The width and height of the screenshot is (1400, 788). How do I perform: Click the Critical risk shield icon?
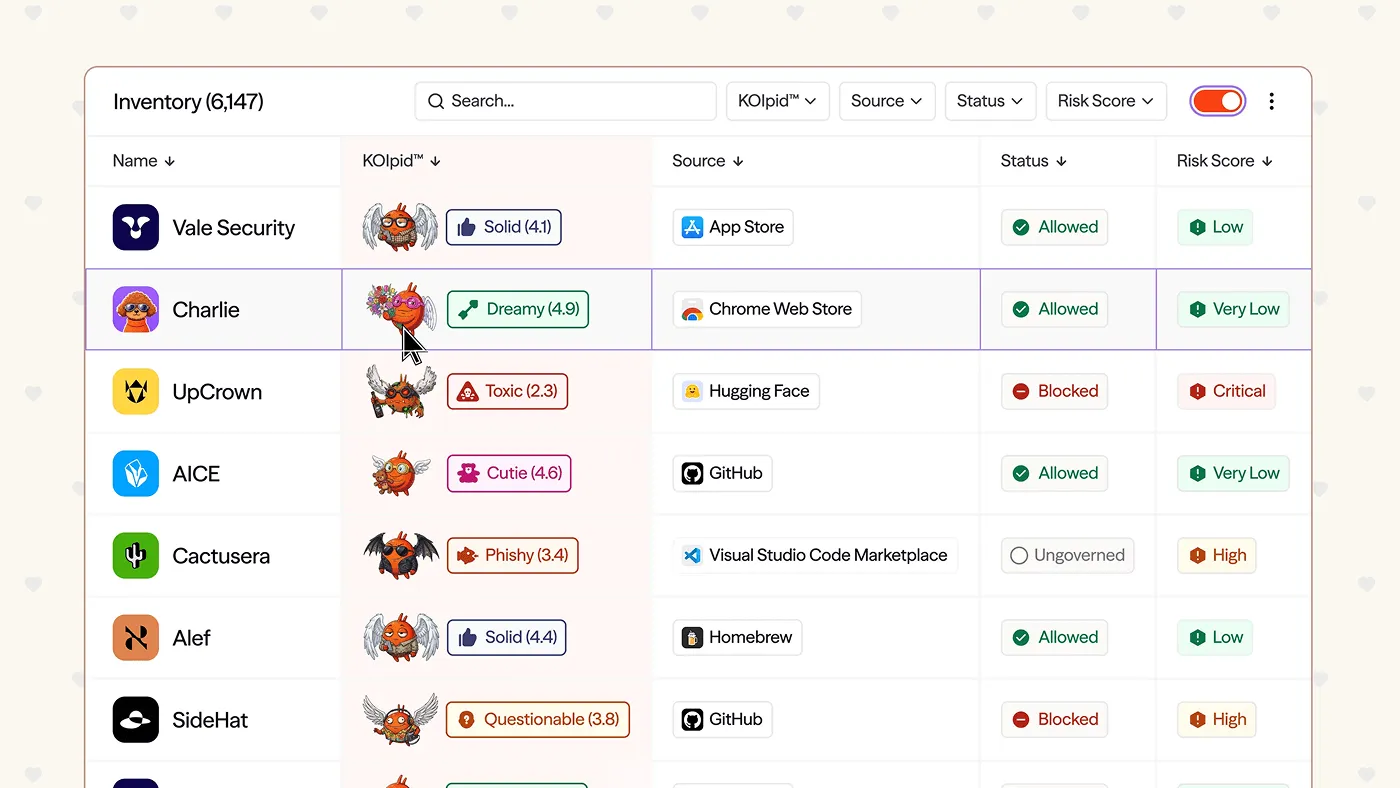click(1198, 391)
